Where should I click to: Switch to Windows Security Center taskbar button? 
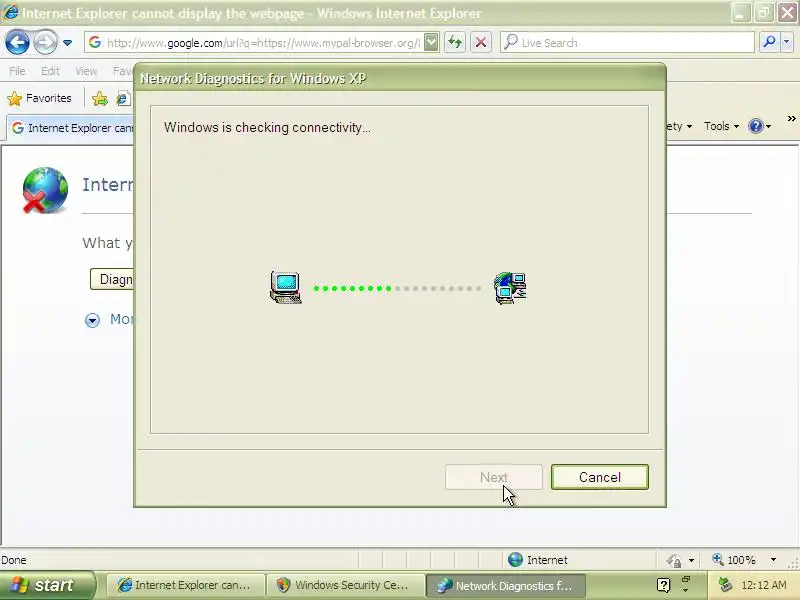[x=346, y=585]
